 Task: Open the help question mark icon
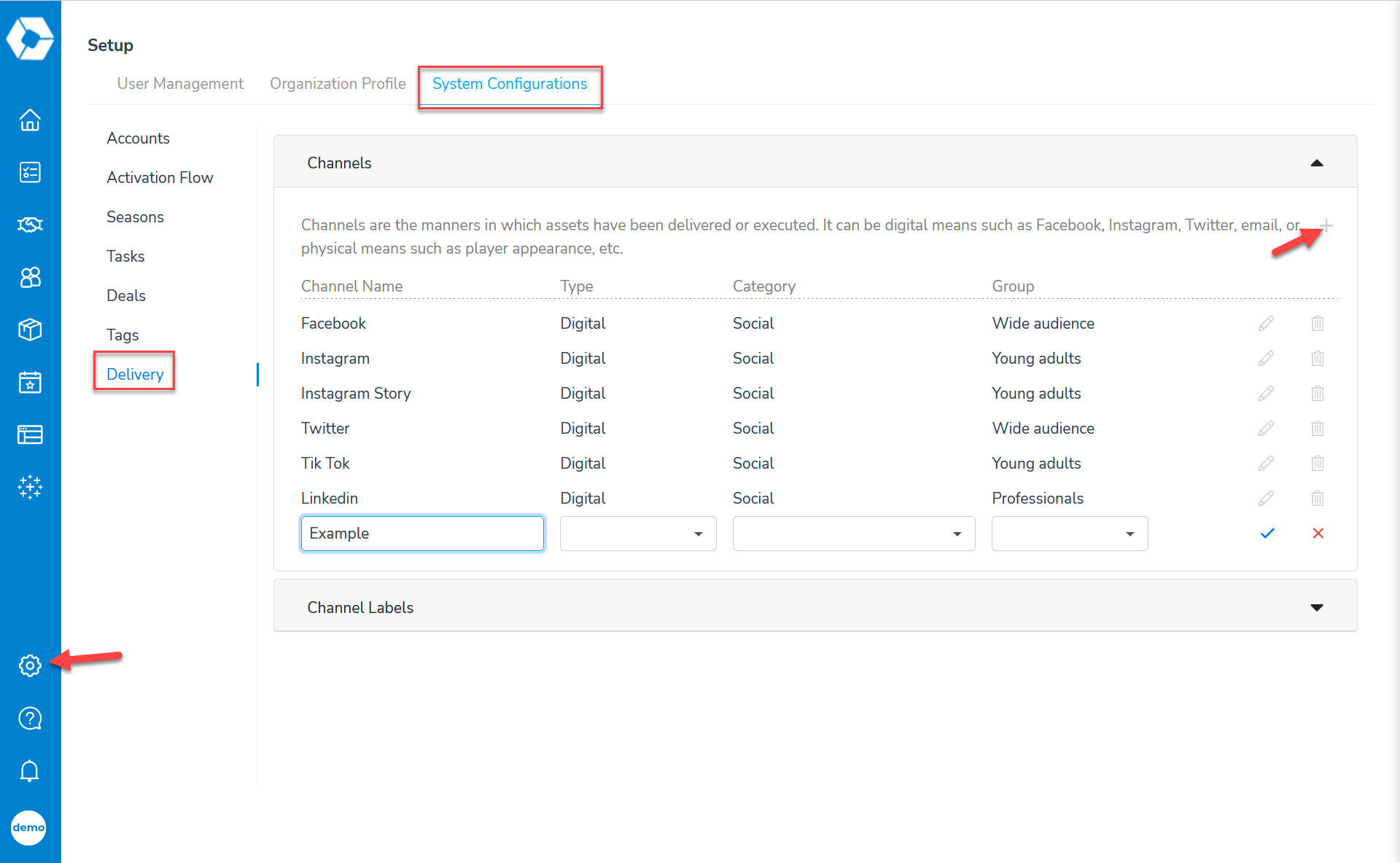[x=30, y=719]
